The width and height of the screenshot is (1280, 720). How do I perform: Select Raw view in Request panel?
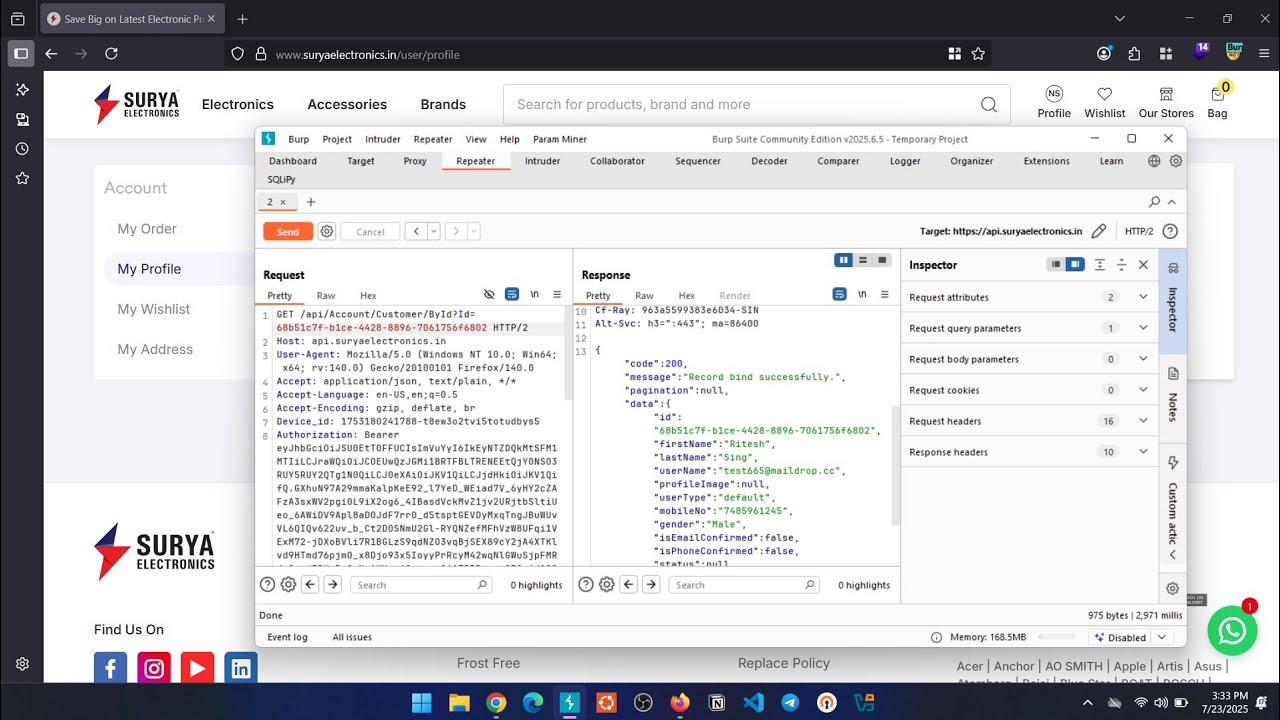pyautogui.click(x=326, y=295)
